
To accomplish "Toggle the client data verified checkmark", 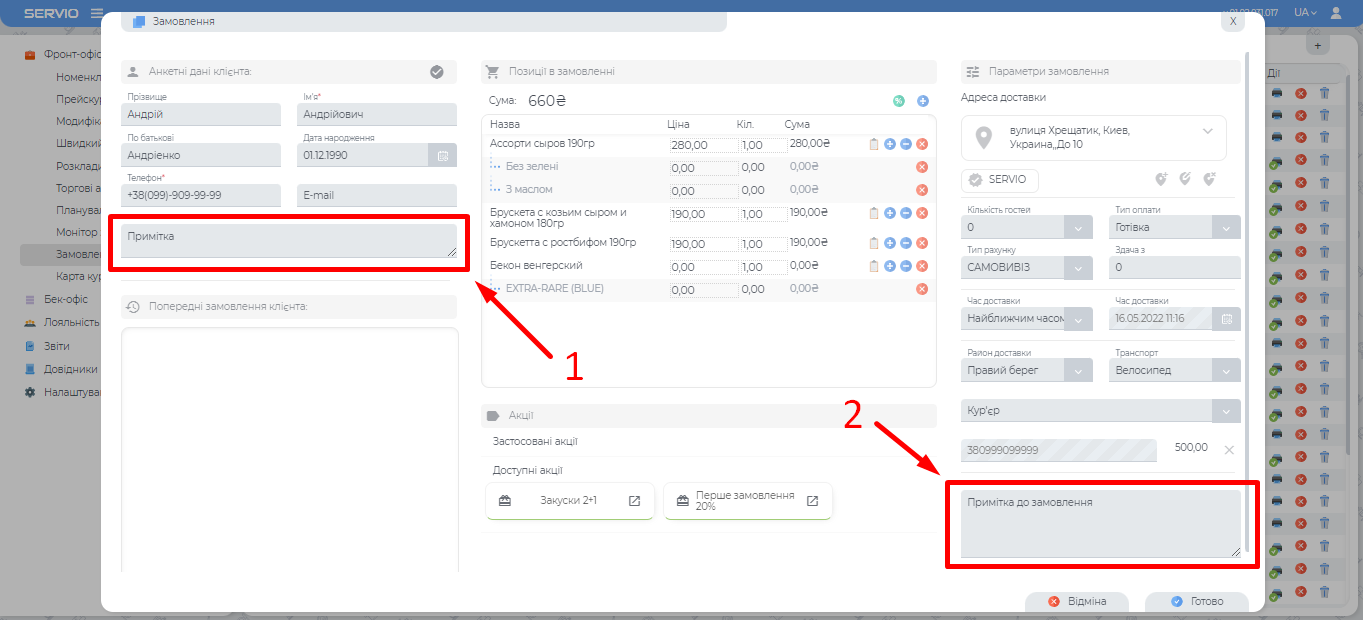I will (436, 72).
